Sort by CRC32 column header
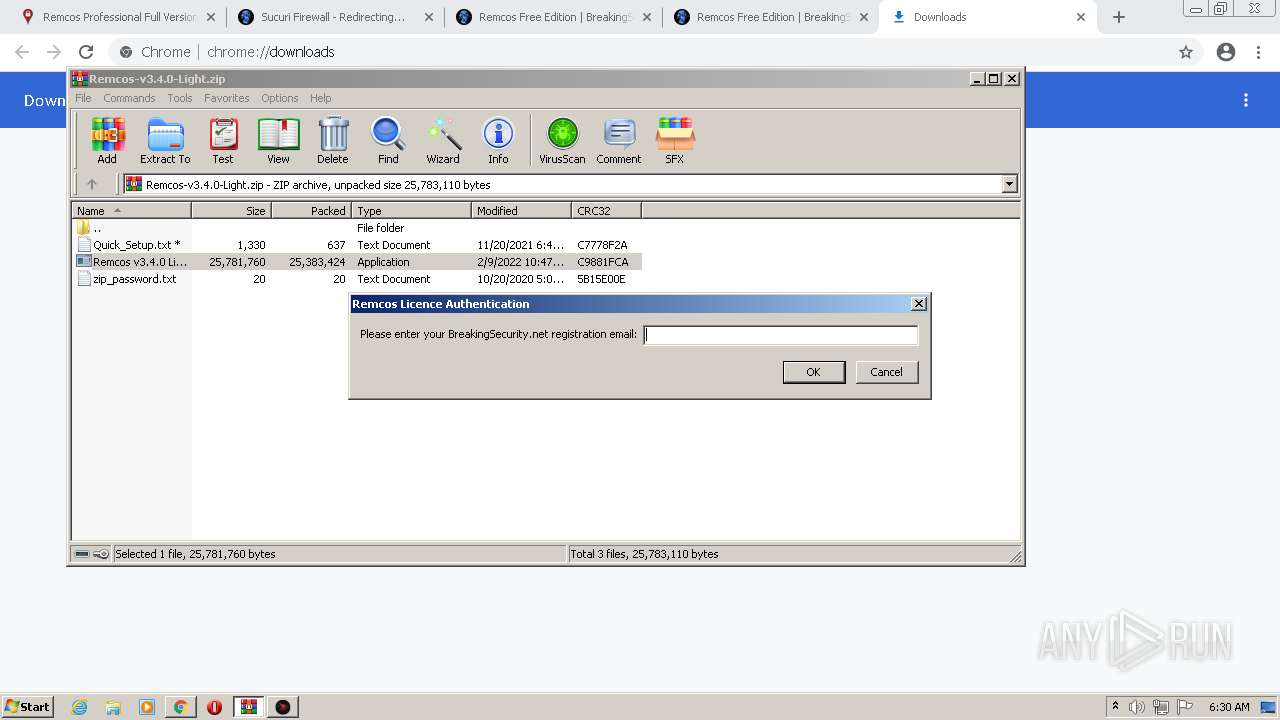 pyautogui.click(x=606, y=210)
